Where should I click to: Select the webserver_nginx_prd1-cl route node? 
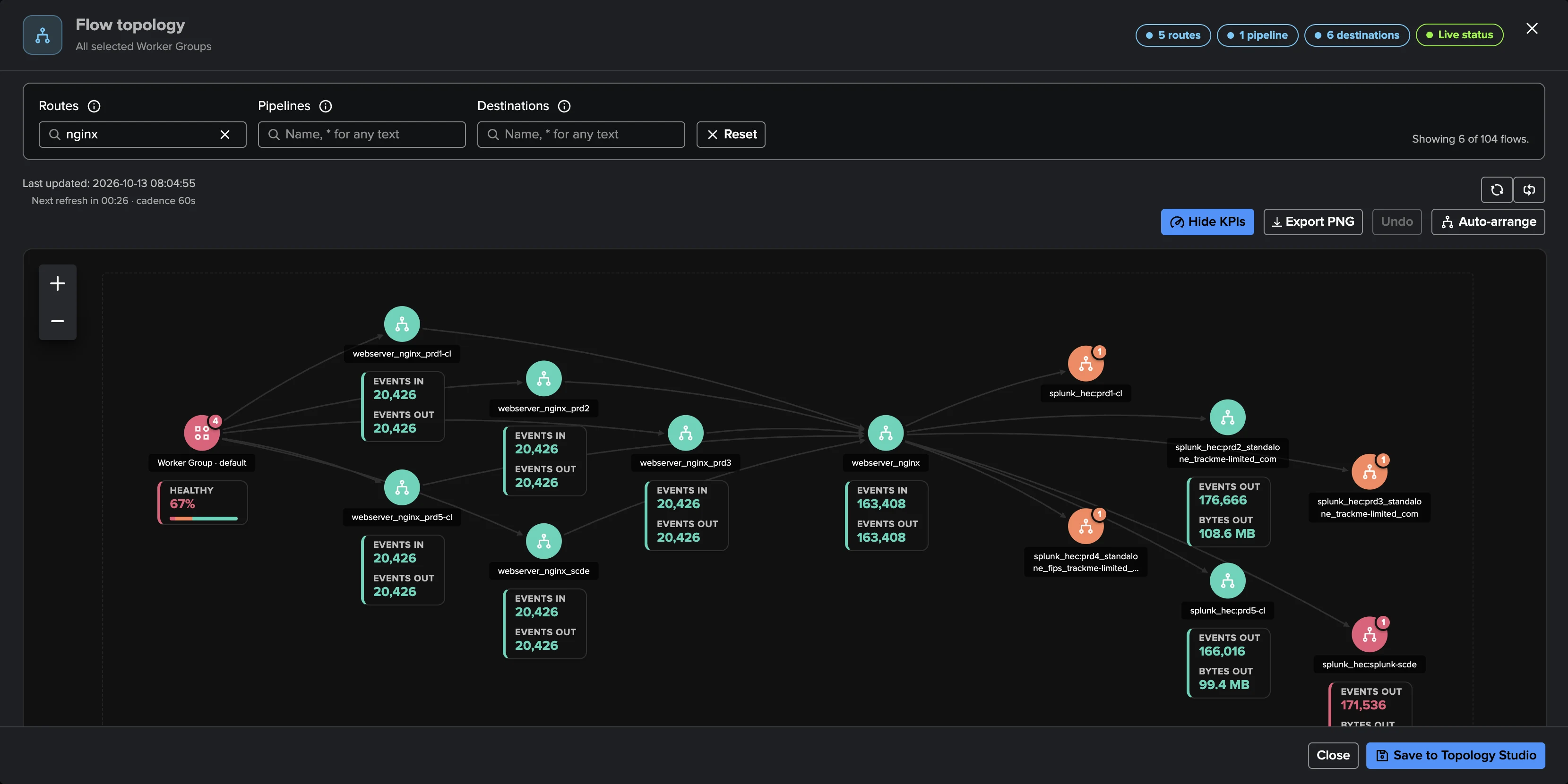[x=402, y=324]
